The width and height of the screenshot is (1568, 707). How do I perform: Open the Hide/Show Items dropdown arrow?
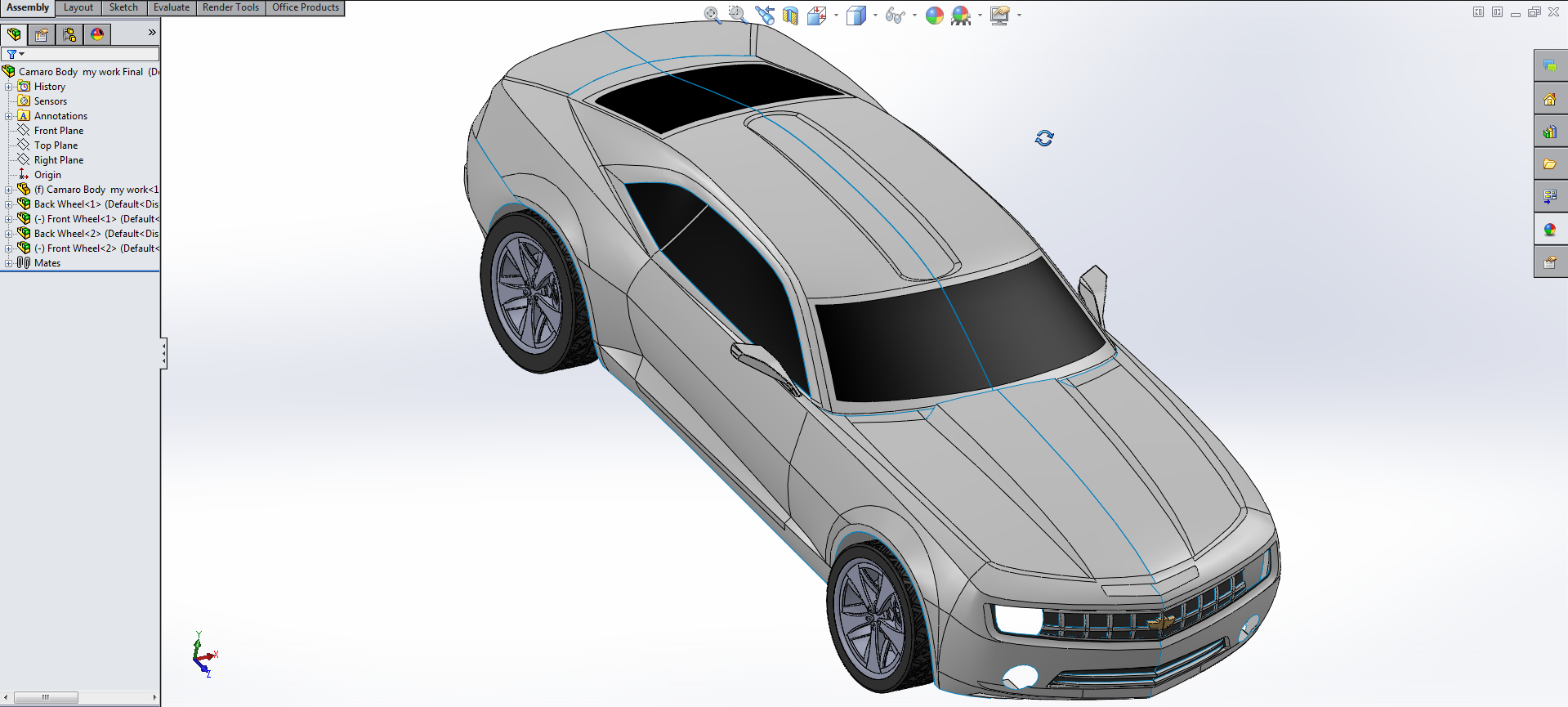(914, 16)
